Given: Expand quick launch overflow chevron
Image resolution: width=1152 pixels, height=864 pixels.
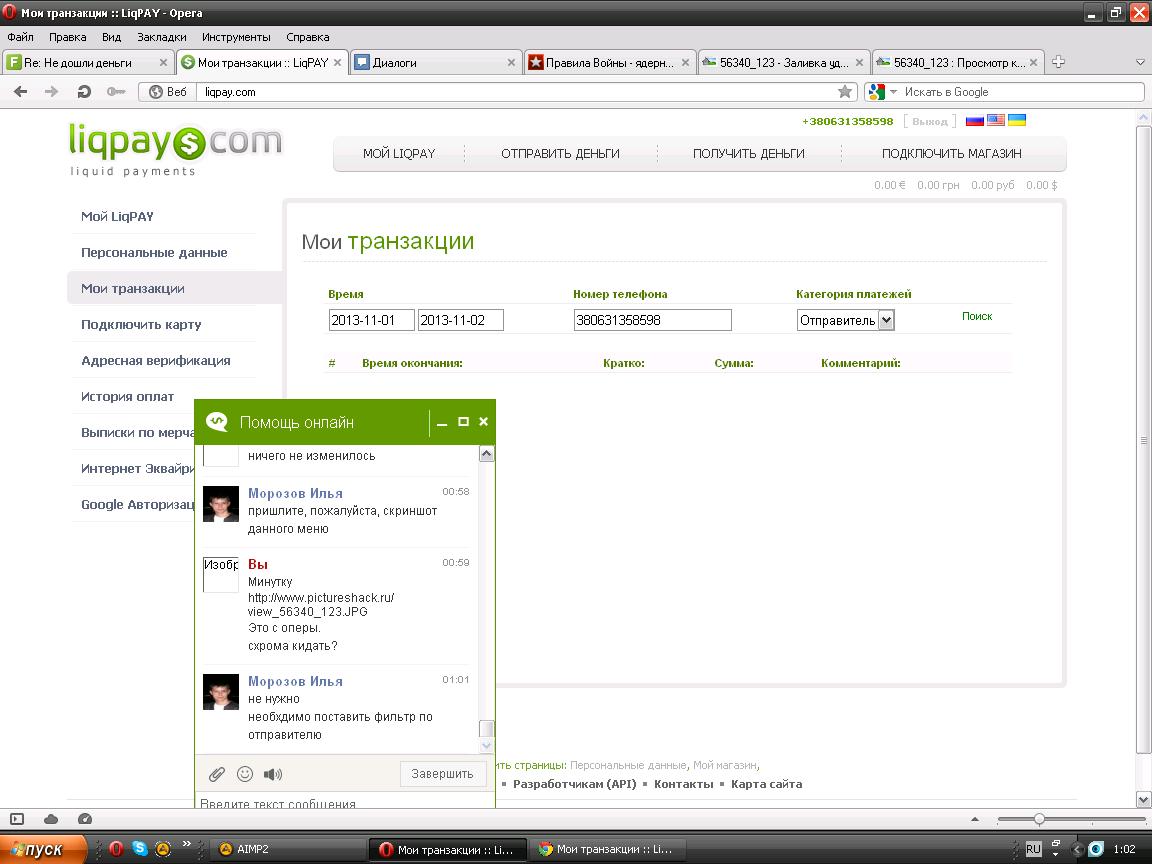Looking at the screenshot, I should coord(187,844).
